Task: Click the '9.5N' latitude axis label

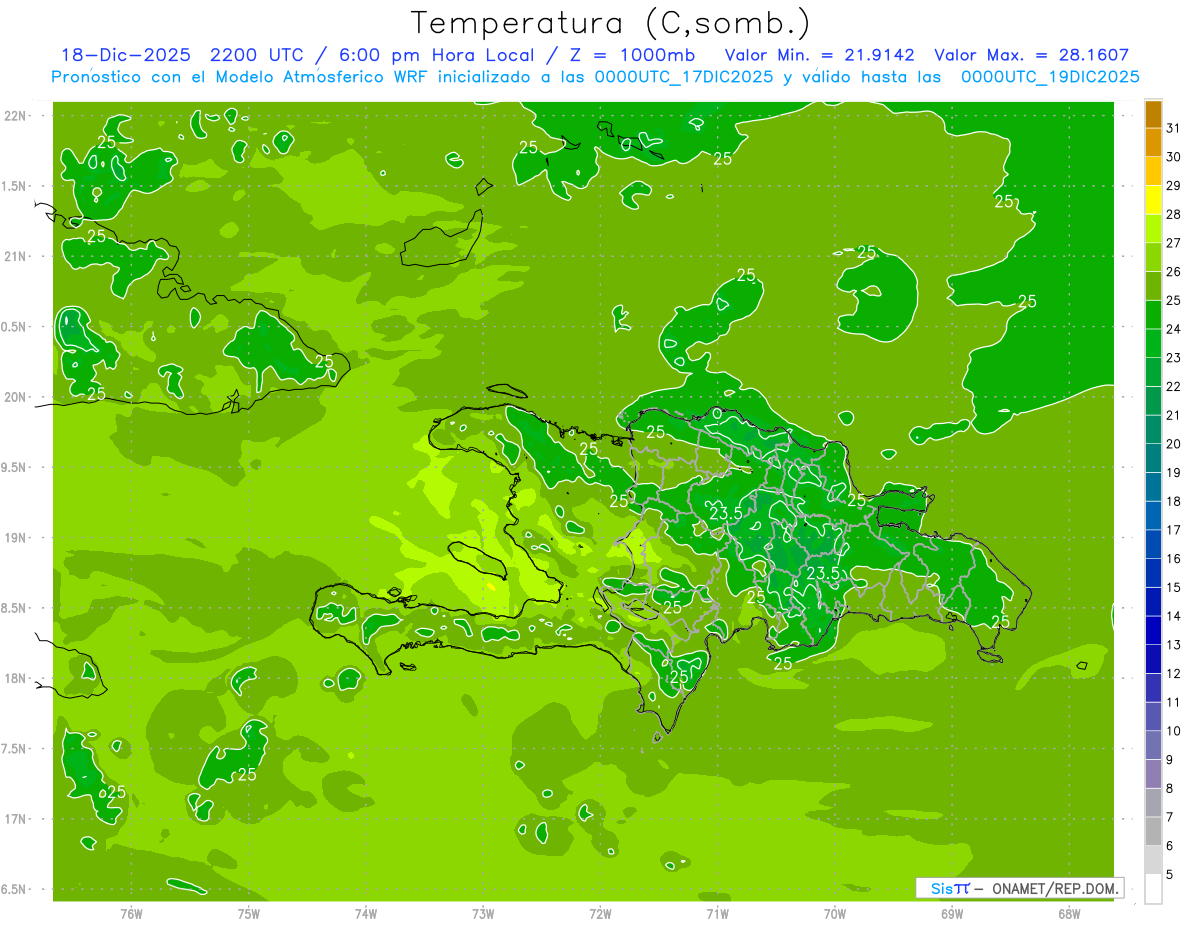Action: coord(15,467)
